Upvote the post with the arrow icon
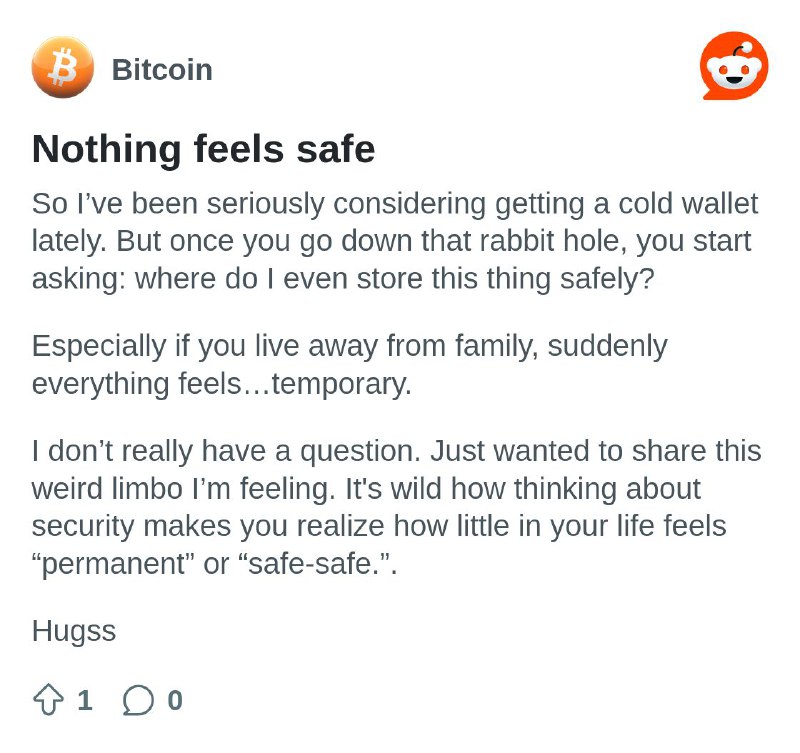This screenshot has width=800, height=753. (x=48, y=699)
